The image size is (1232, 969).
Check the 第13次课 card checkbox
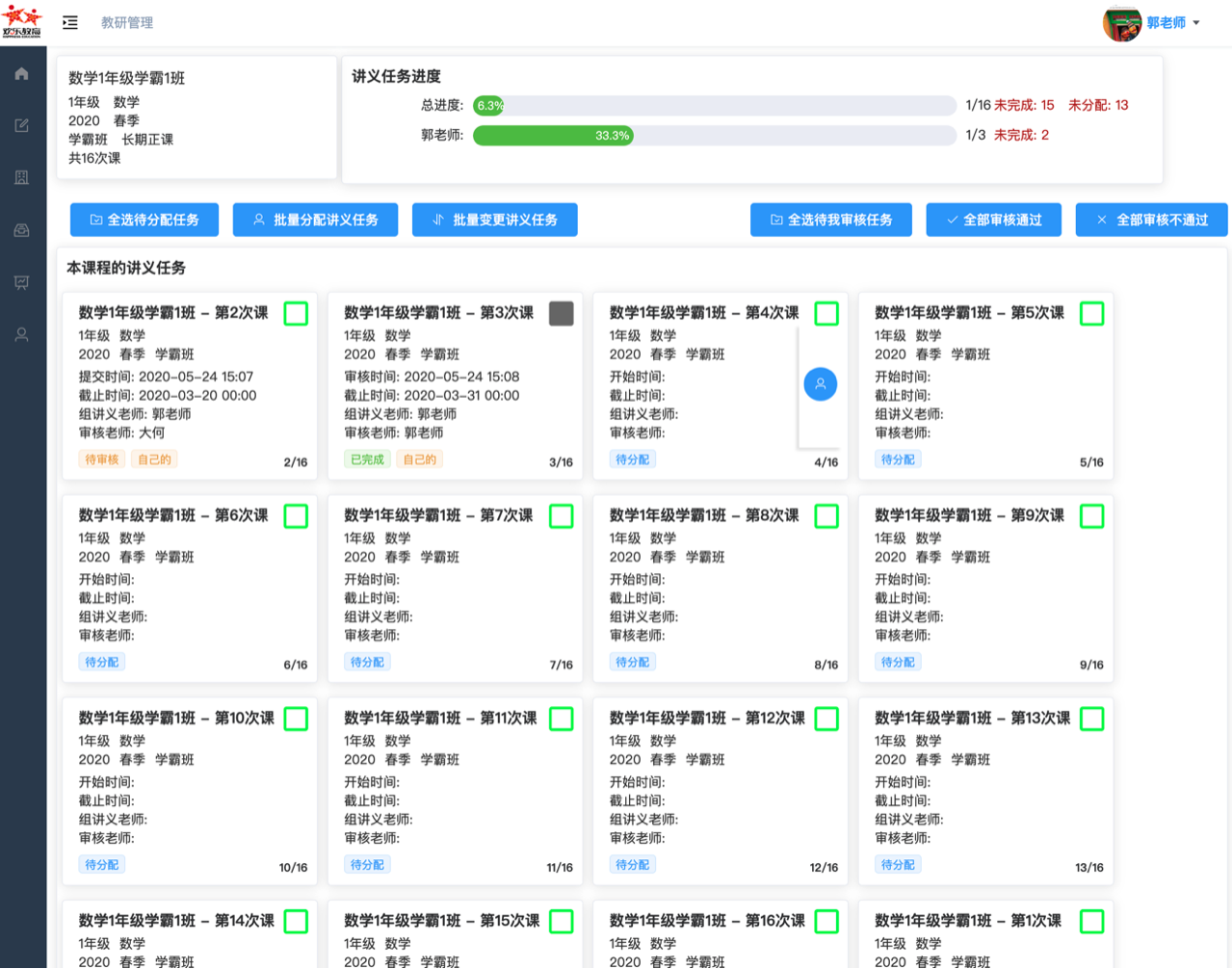[1092, 719]
